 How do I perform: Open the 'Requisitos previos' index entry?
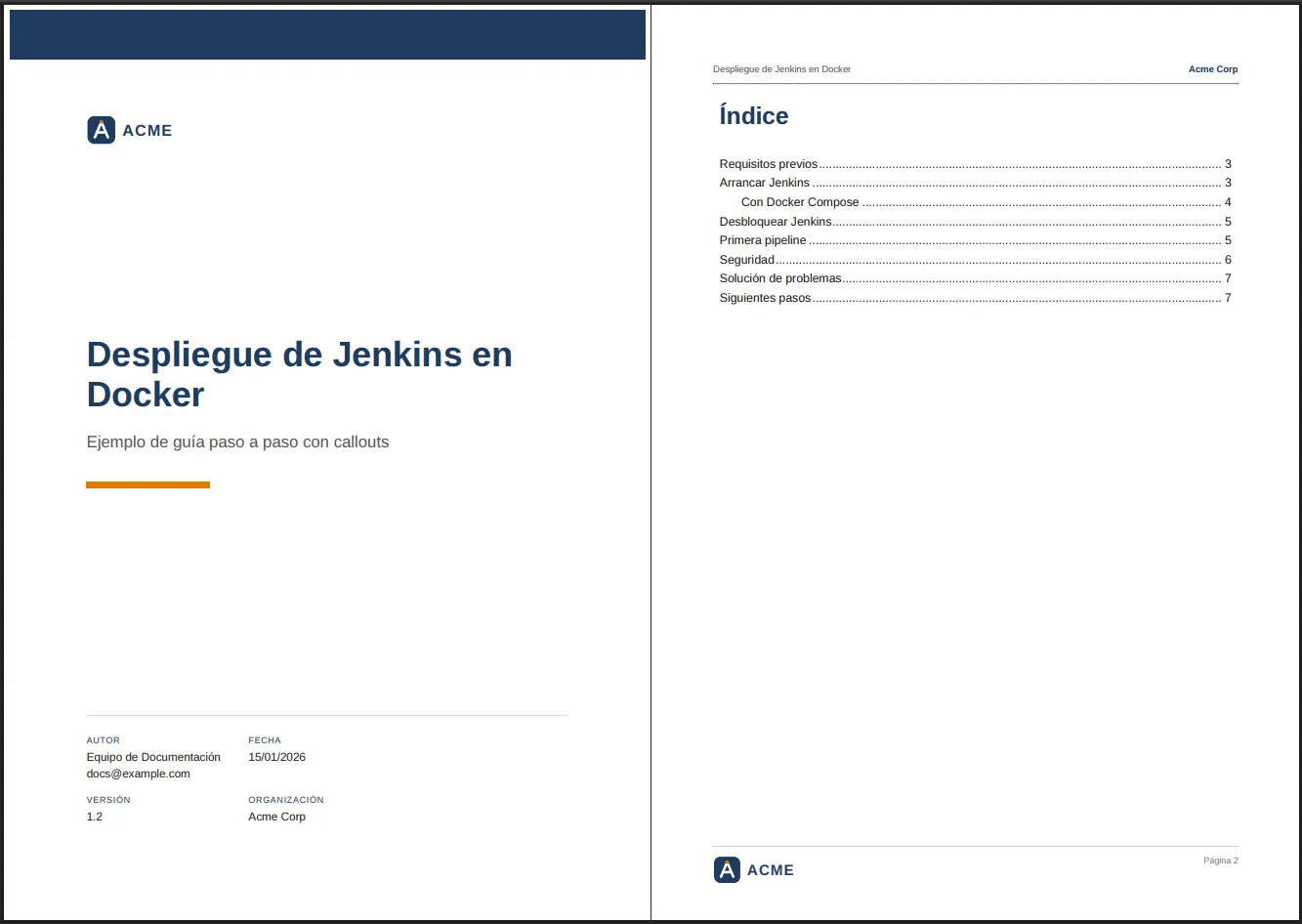[975, 164]
